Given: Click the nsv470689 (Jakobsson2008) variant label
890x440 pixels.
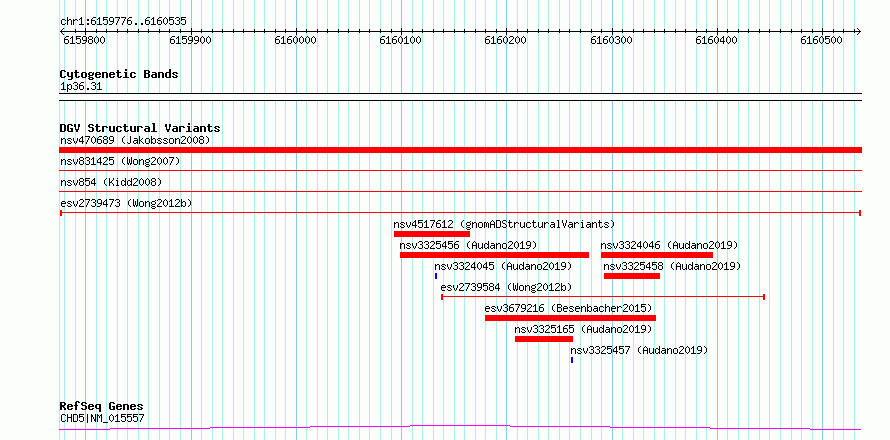Looking at the screenshot, I should pyautogui.click(x=135, y=140).
